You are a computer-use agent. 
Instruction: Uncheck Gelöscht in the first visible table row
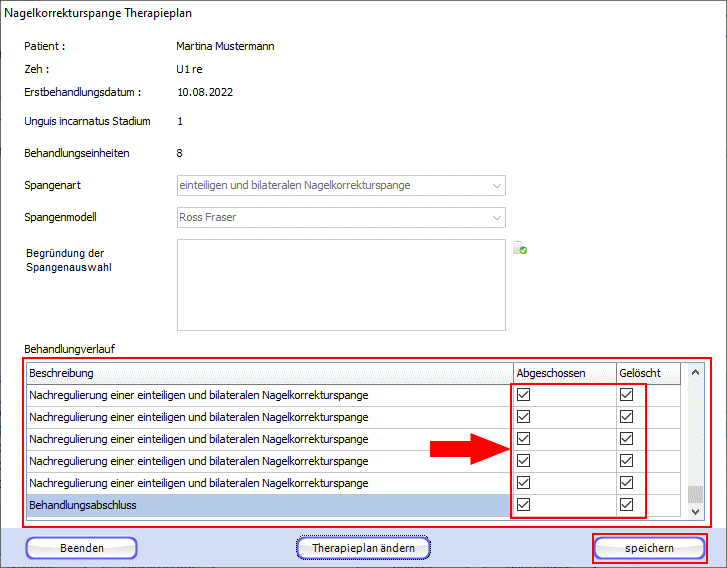click(627, 395)
